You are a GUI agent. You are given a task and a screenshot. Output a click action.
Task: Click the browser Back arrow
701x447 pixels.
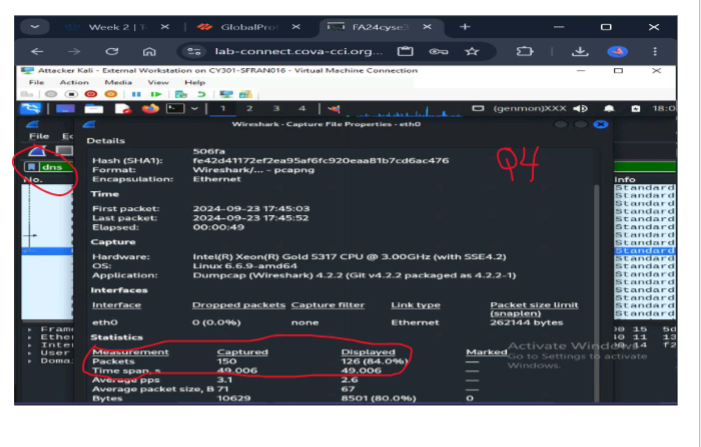click(x=37, y=51)
